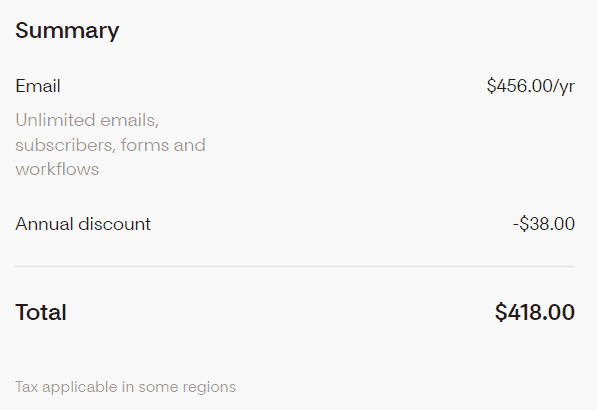Click the word Annual in the discount label
The height and width of the screenshot is (410, 597).
click(x=44, y=224)
